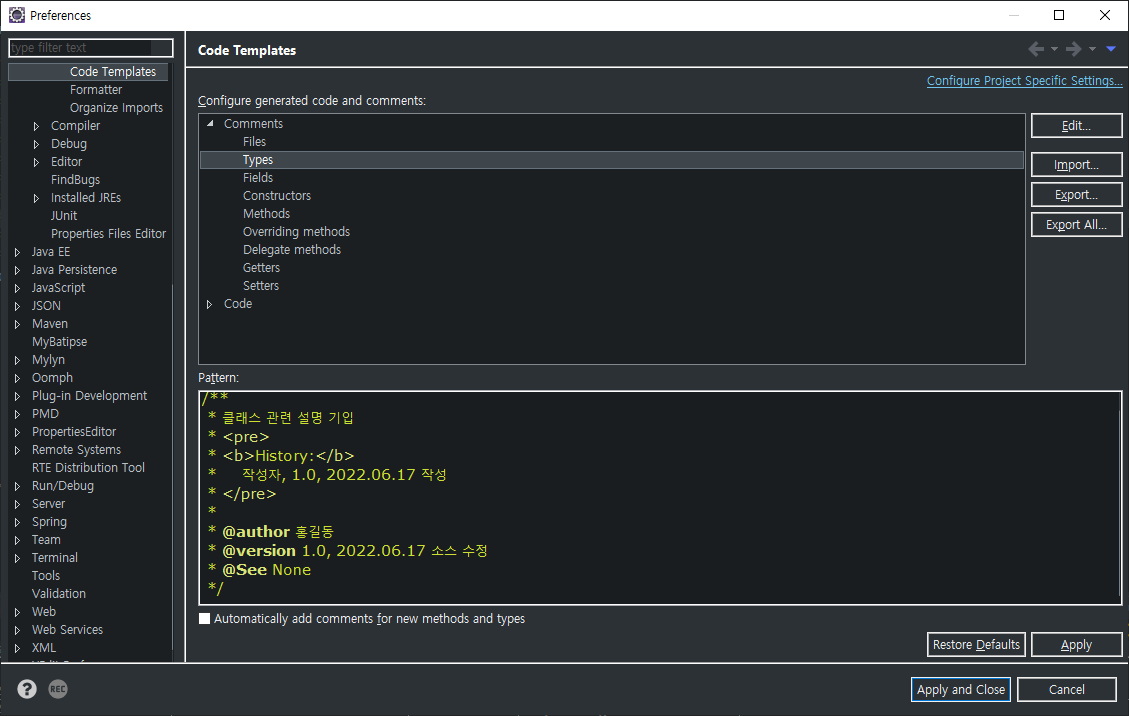Image resolution: width=1129 pixels, height=716 pixels.
Task: Select Code Templates in sidebar
Action: (x=112, y=72)
